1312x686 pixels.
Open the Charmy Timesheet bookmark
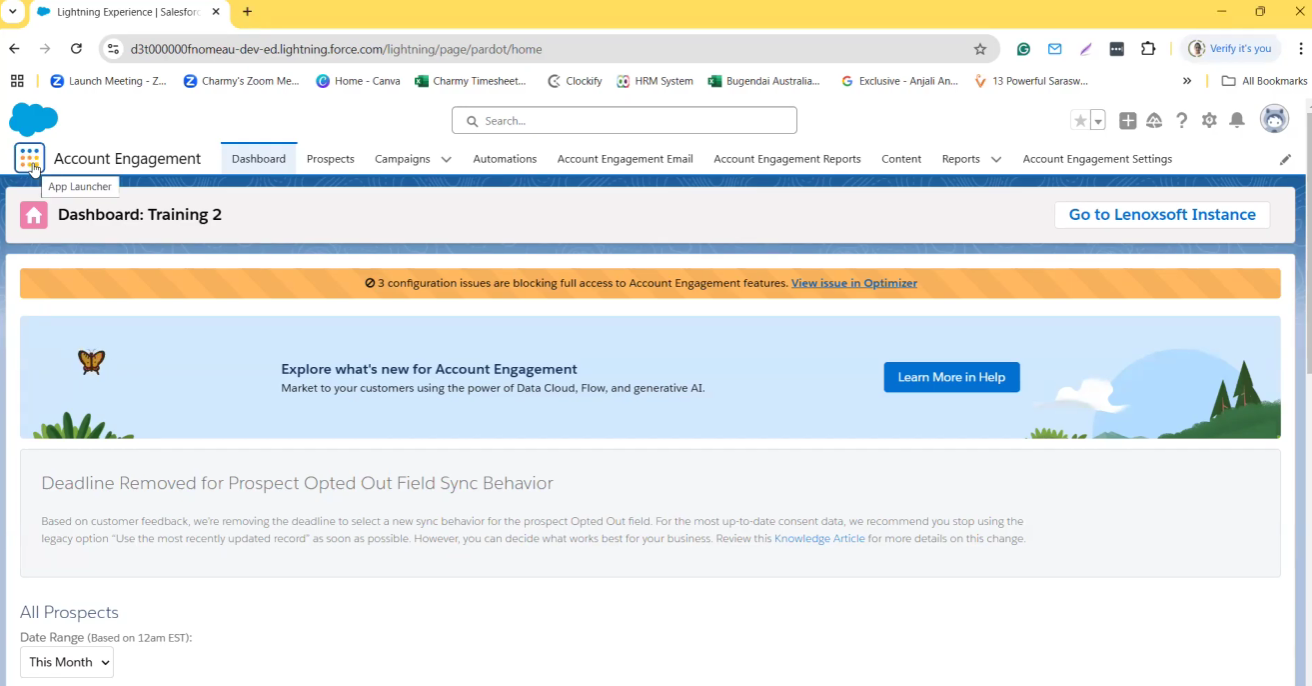click(472, 81)
